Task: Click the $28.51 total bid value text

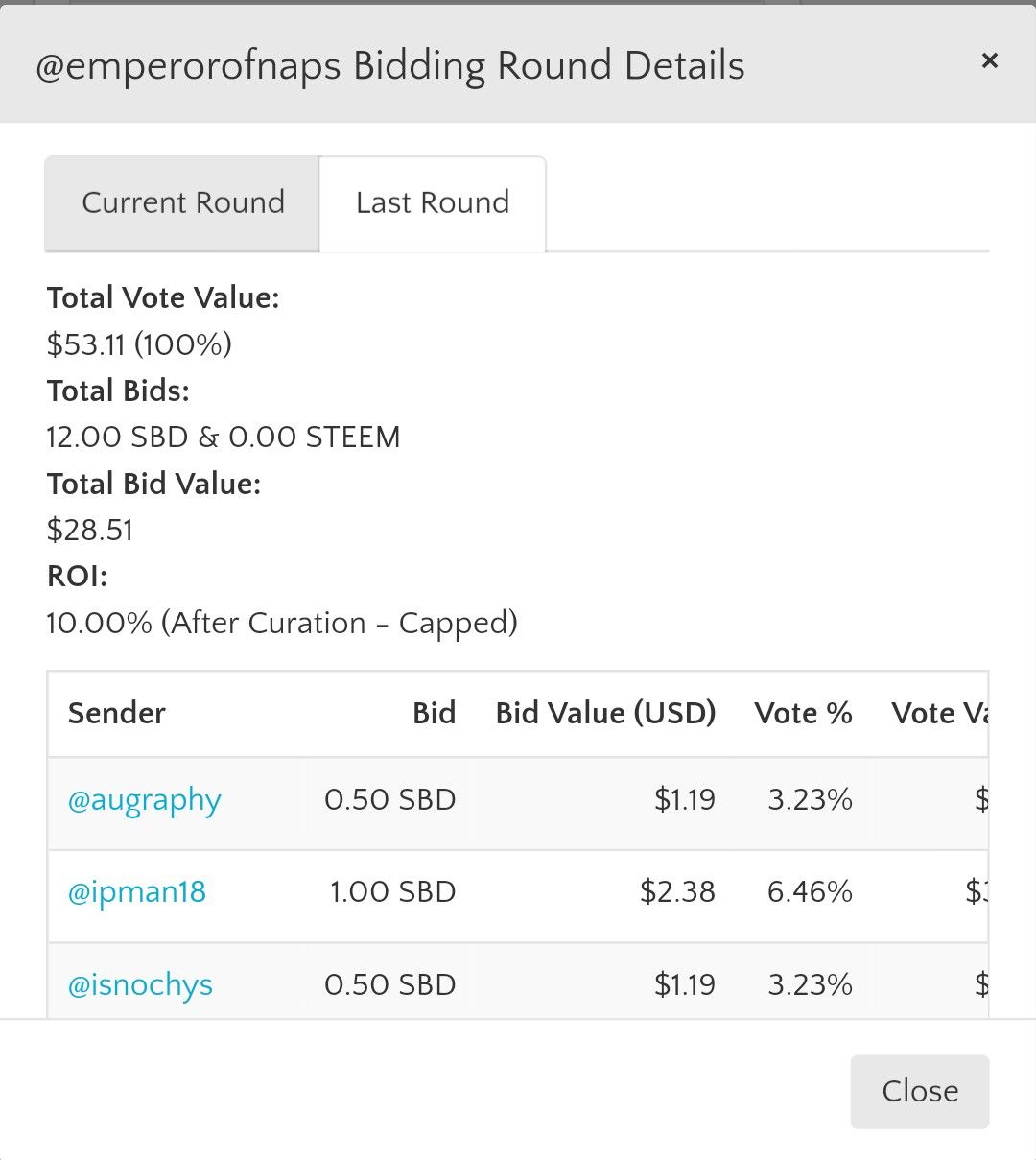Action: point(90,530)
